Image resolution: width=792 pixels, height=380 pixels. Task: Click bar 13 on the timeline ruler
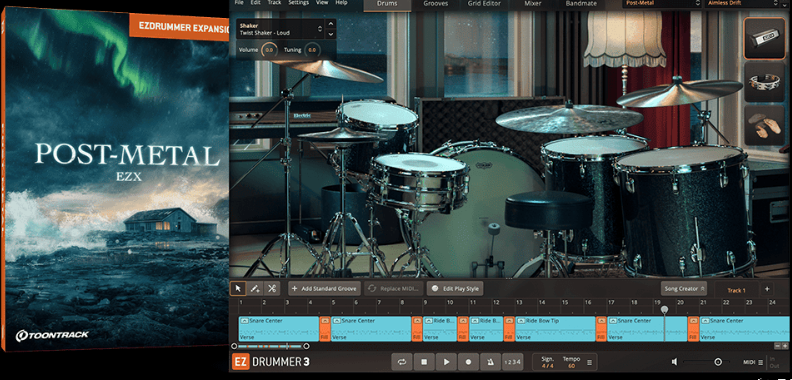[519, 303]
